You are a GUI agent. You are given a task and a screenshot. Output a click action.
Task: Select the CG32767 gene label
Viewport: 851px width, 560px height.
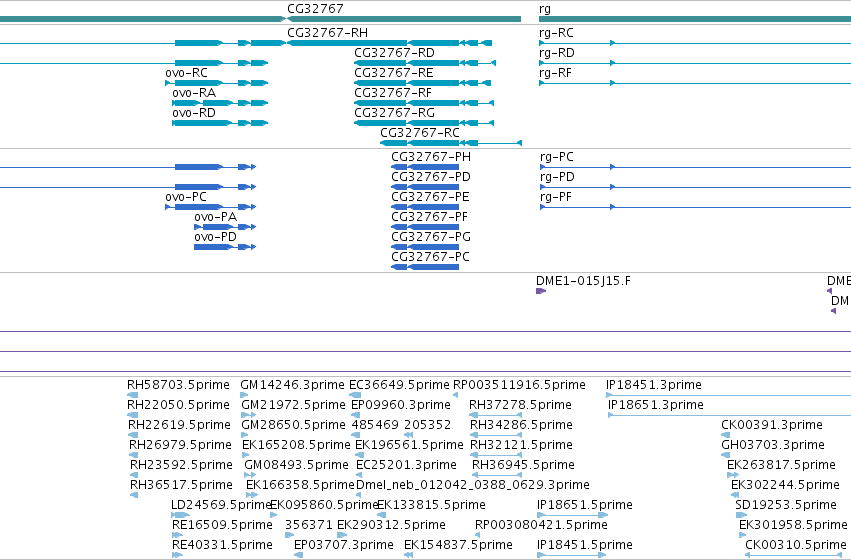[315, 9]
